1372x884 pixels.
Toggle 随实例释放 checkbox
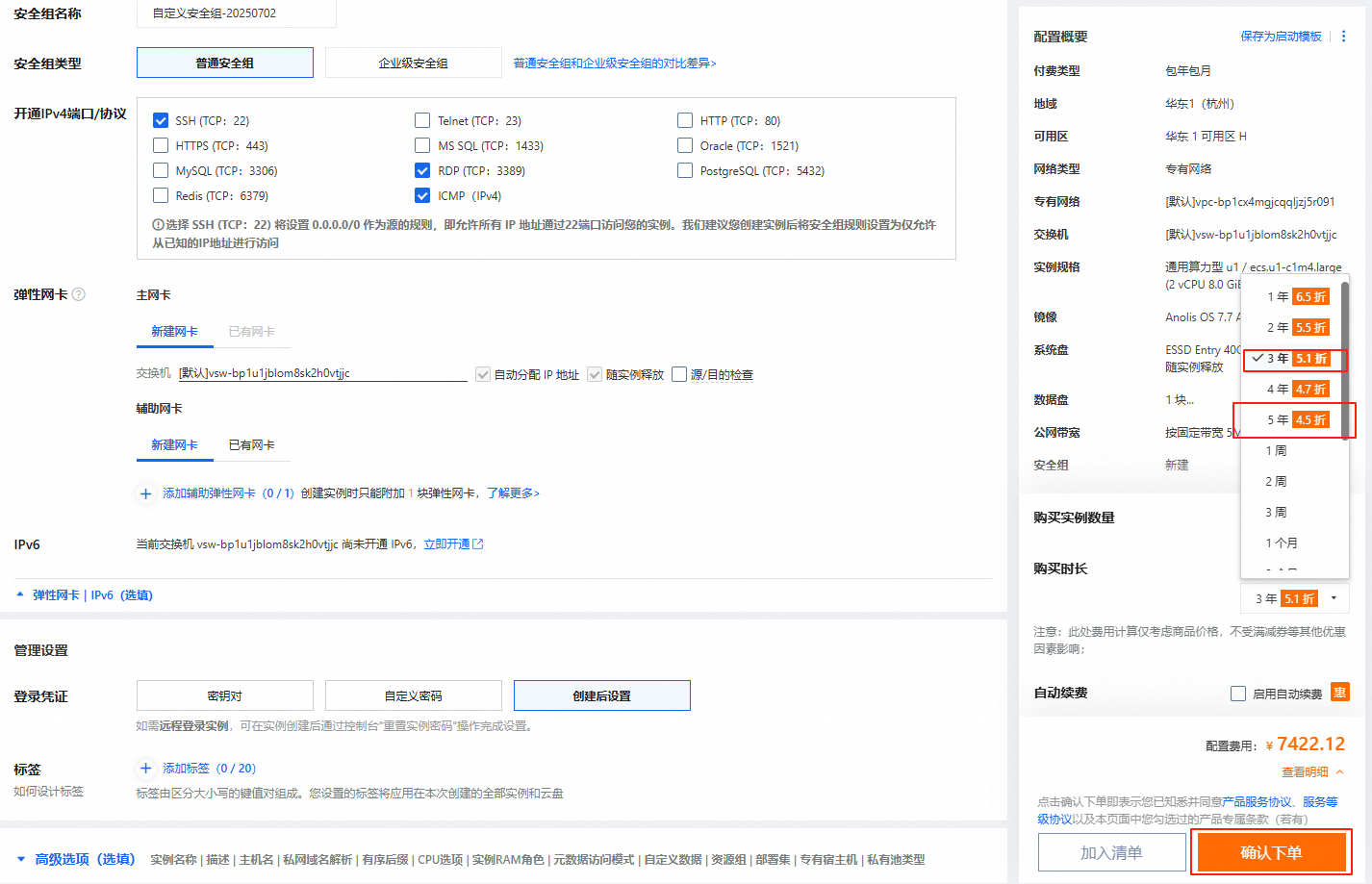tap(595, 375)
